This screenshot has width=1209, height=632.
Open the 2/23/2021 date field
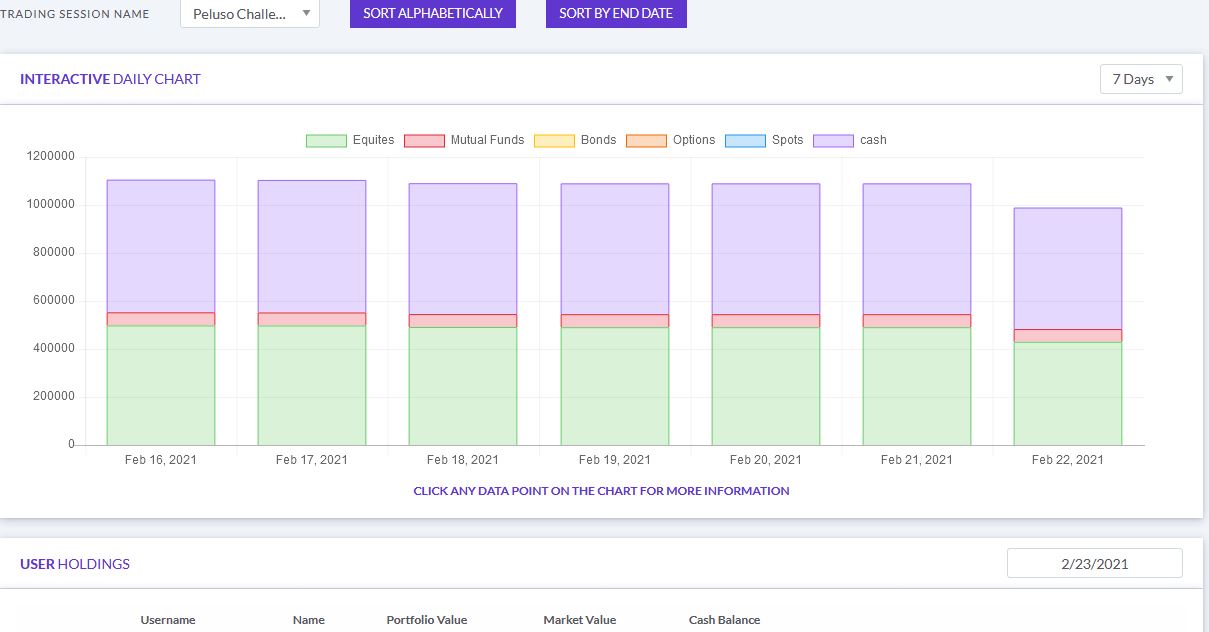1094,563
